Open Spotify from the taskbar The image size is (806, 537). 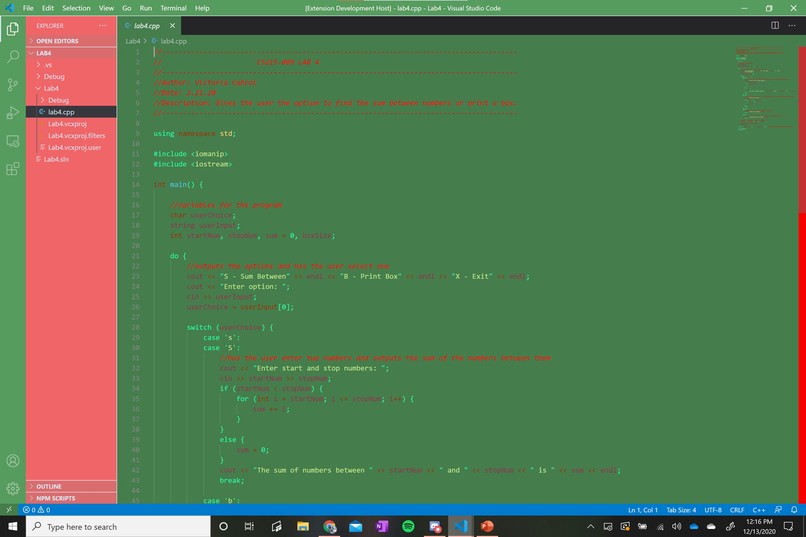tap(408, 526)
